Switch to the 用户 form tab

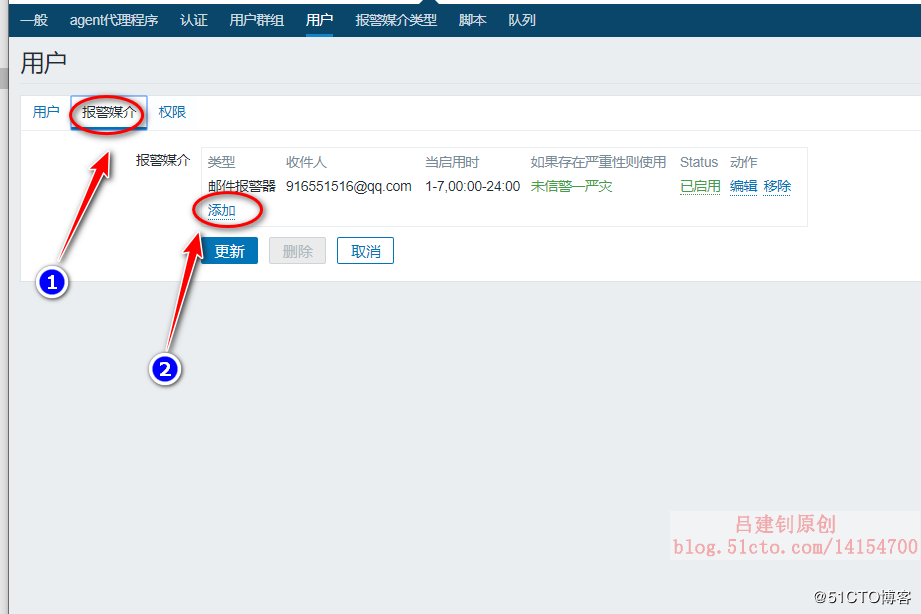click(x=46, y=112)
